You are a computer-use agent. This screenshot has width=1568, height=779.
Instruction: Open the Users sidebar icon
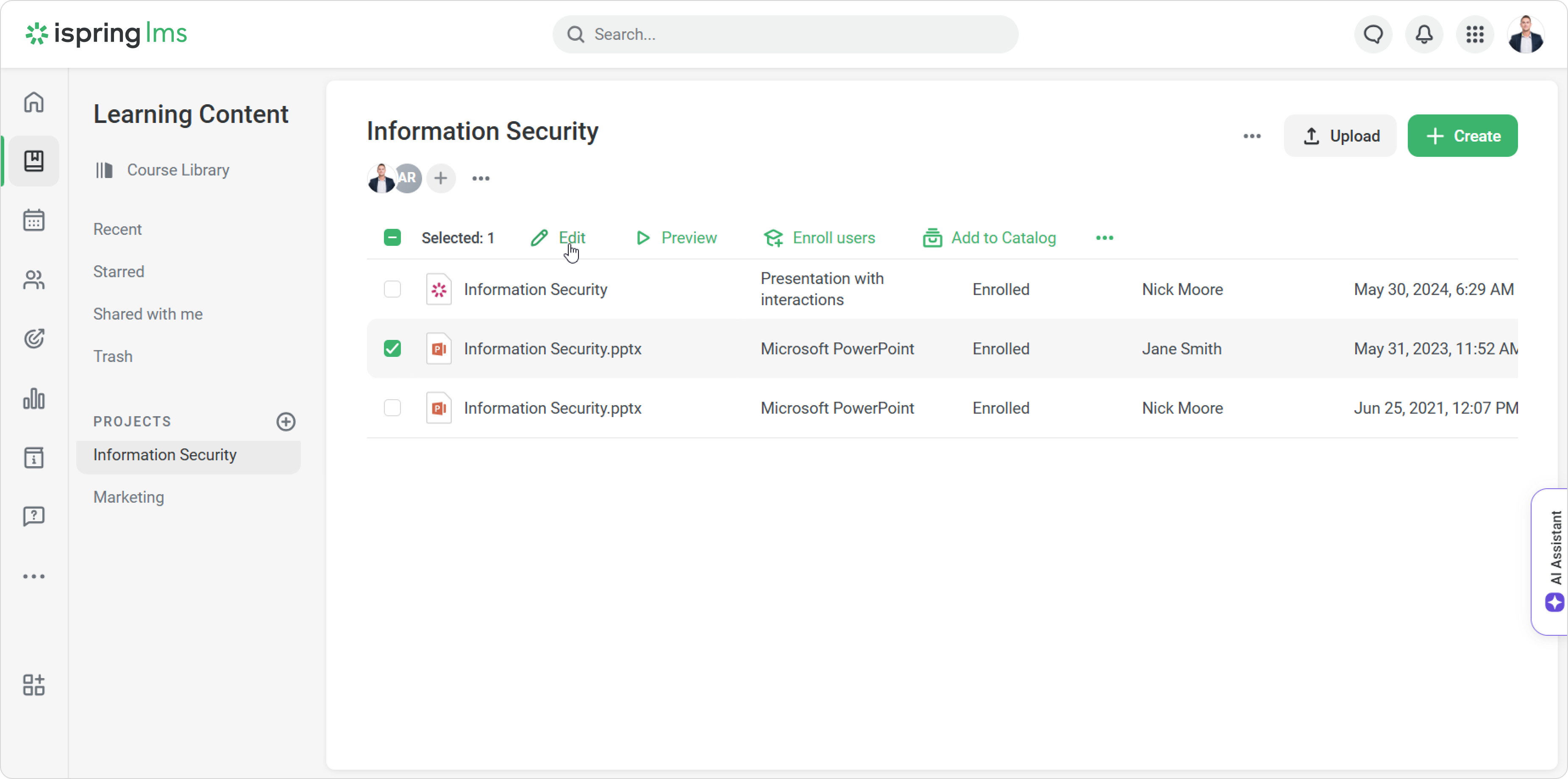tap(34, 280)
